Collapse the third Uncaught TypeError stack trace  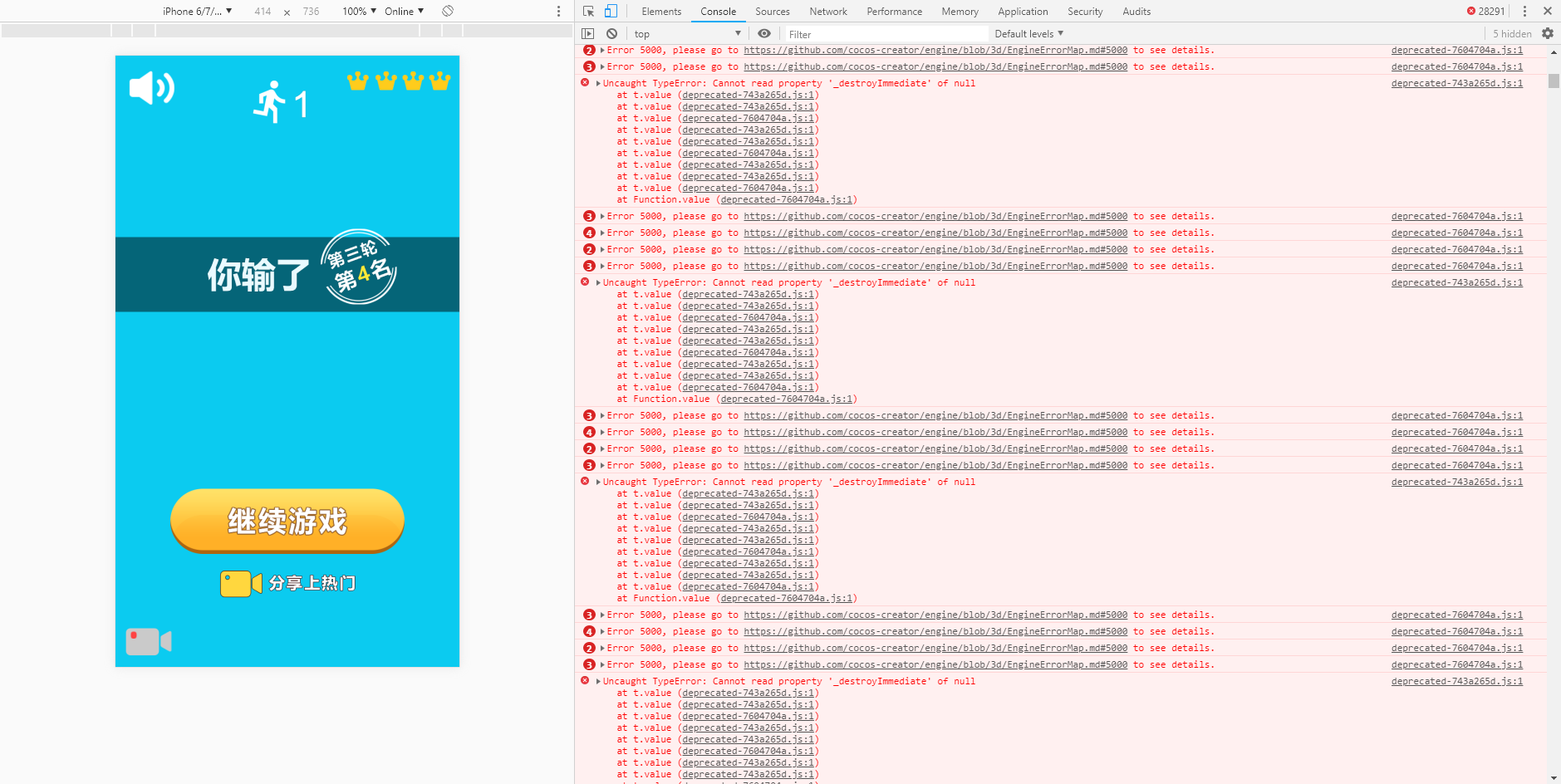tap(598, 482)
